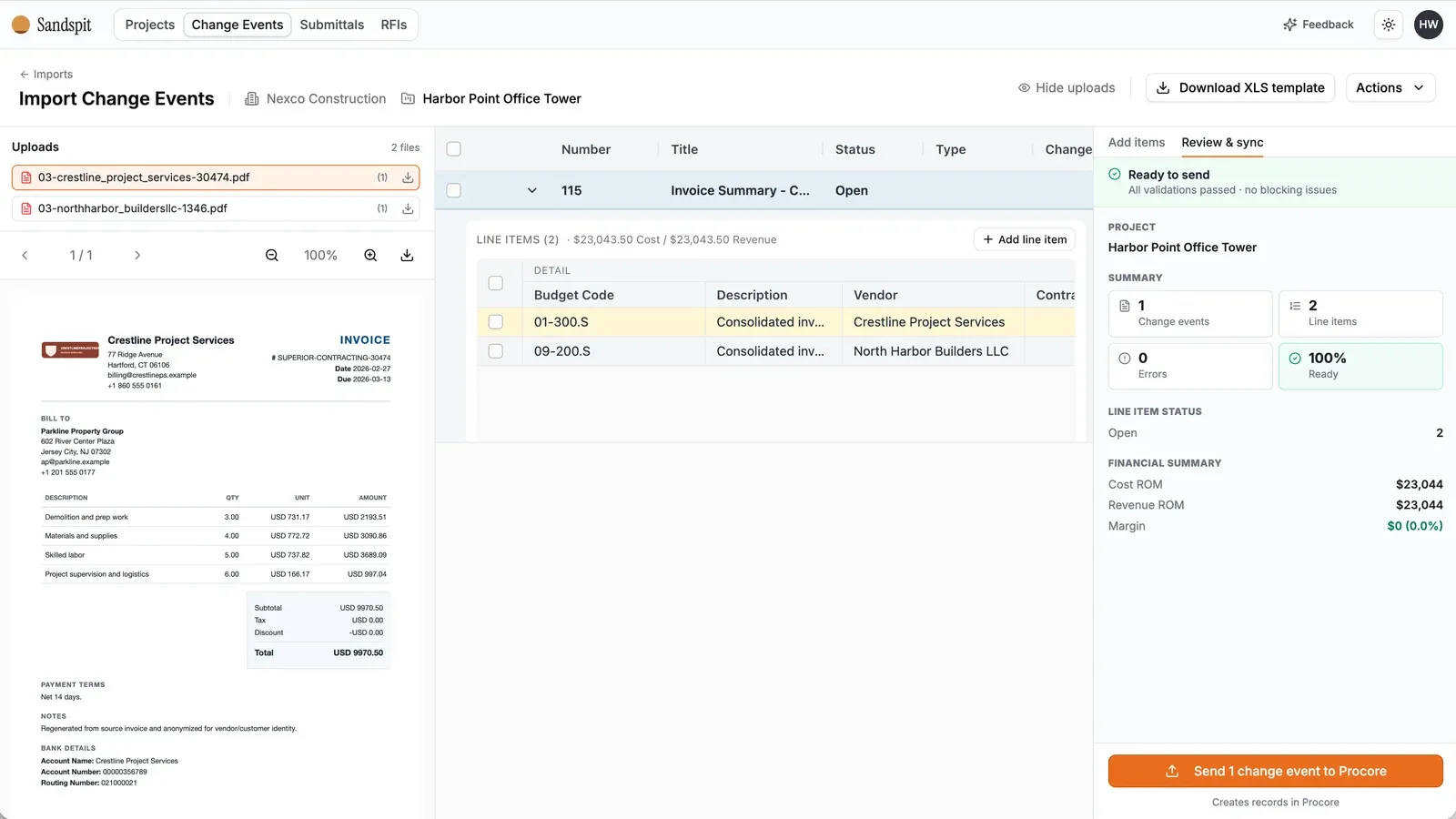This screenshot has width=1456, height=819.
Task: Switch to the Add items tab
Action: tap(1137, 143)
